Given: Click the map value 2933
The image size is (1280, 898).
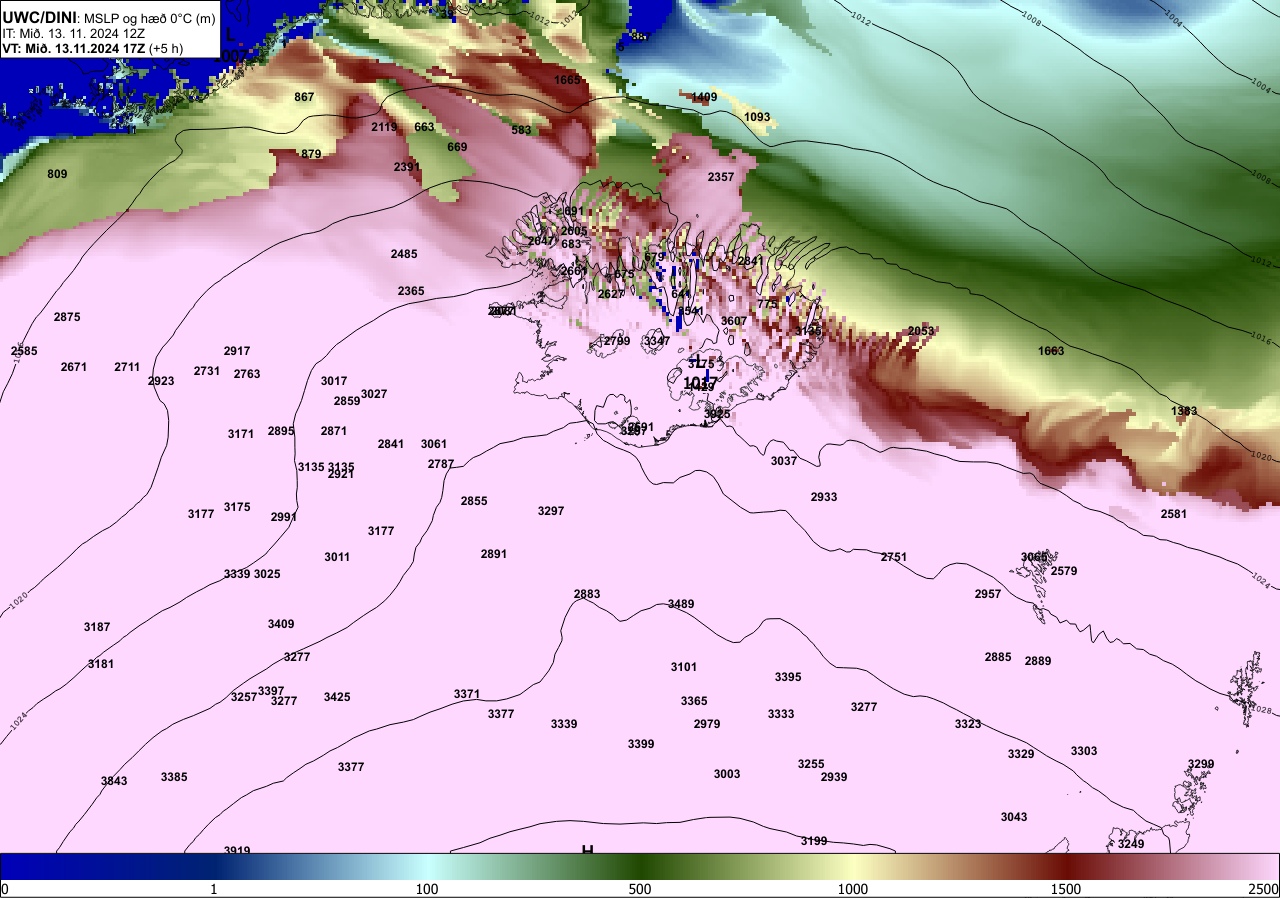Looking at the screenshot, I should coord(824,497).
